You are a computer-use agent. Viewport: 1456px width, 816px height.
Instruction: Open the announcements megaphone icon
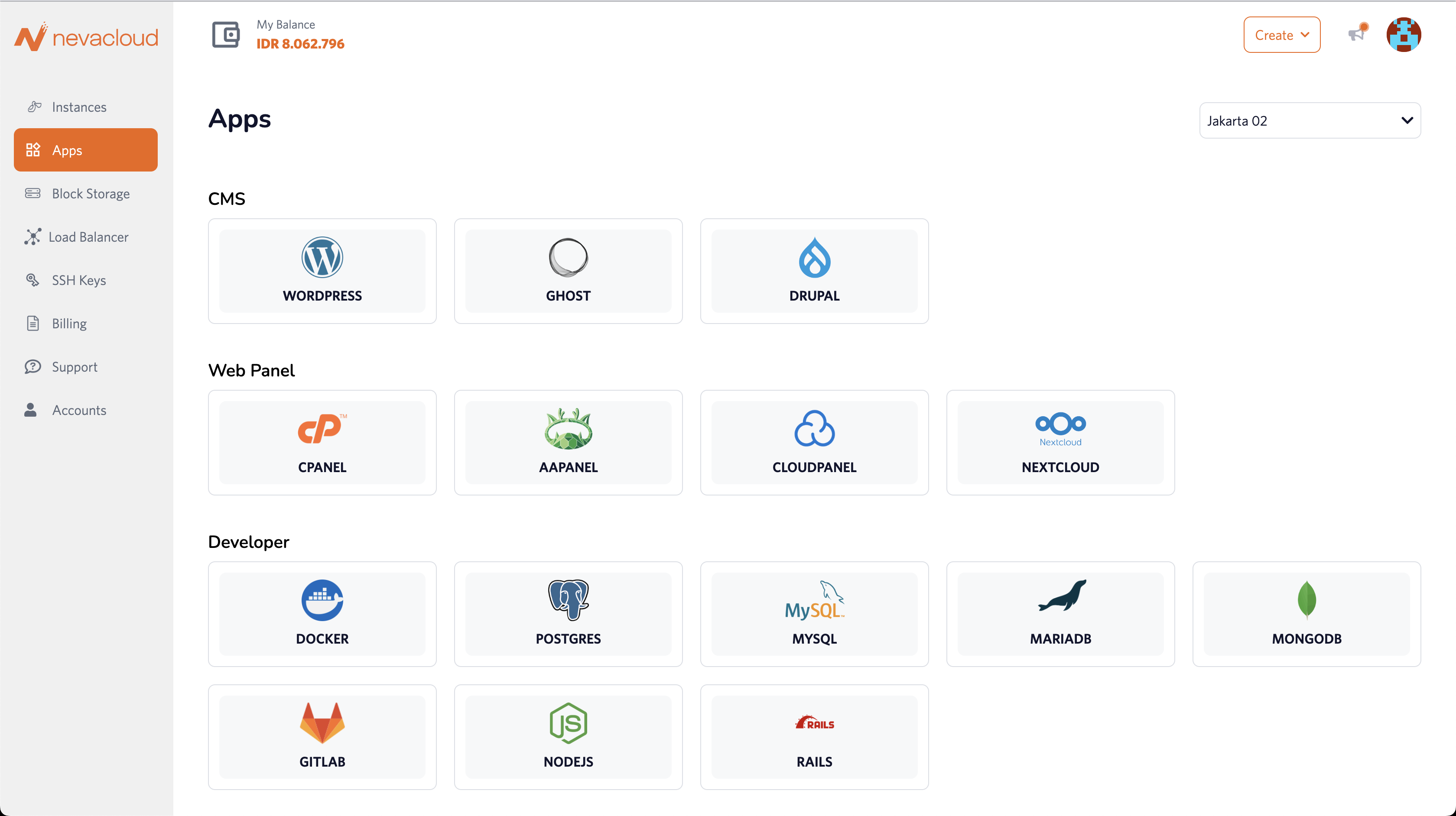pos(1357,33)
